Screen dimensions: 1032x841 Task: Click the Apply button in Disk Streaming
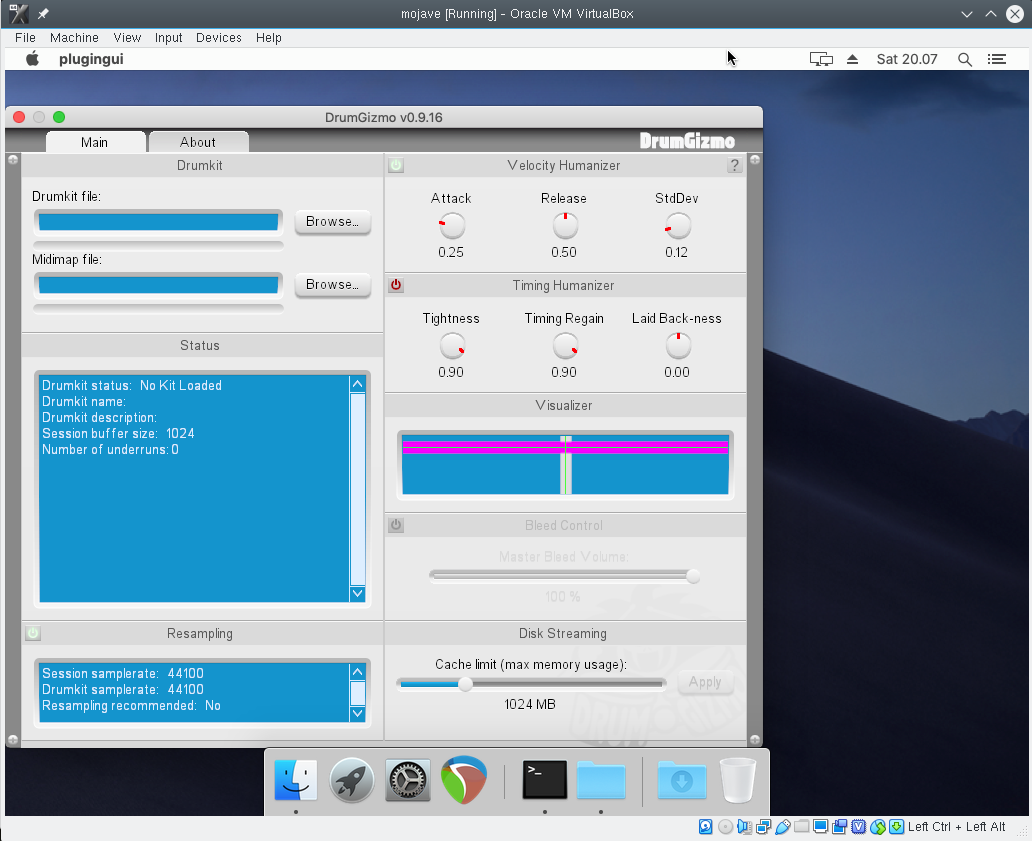pyautogui.click(x=705, y=682)
